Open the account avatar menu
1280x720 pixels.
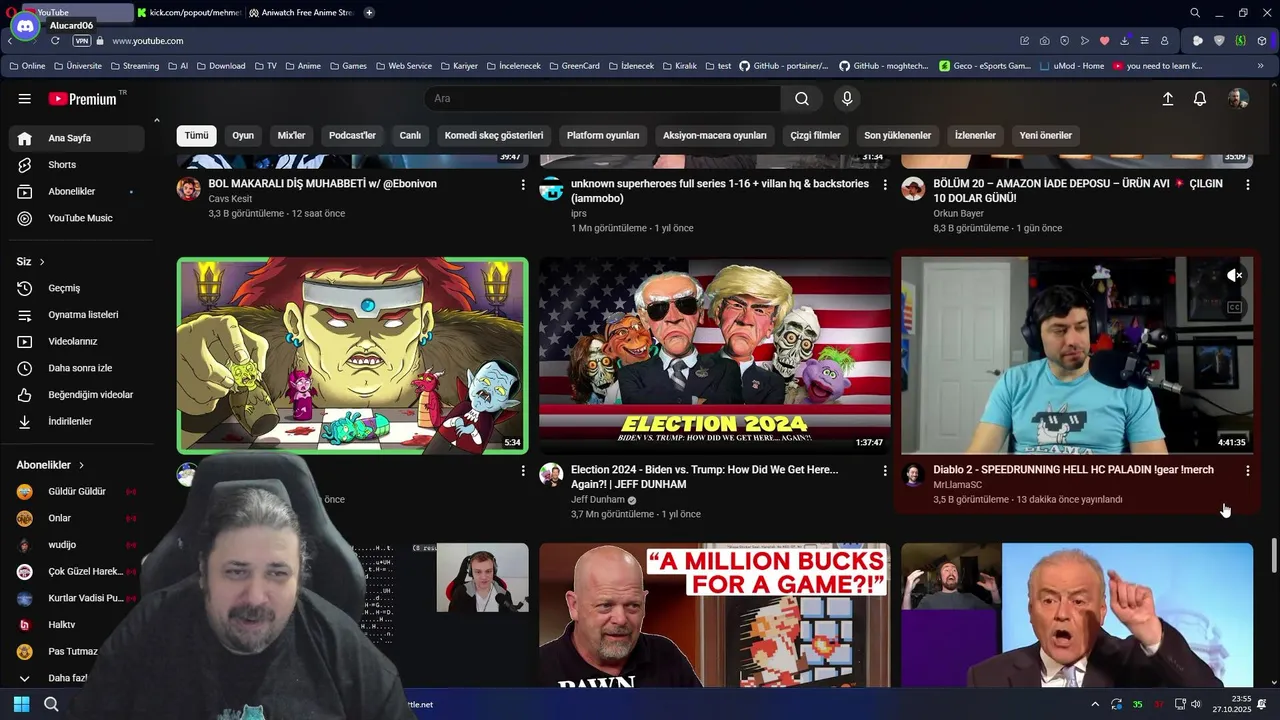point(1238,99)
